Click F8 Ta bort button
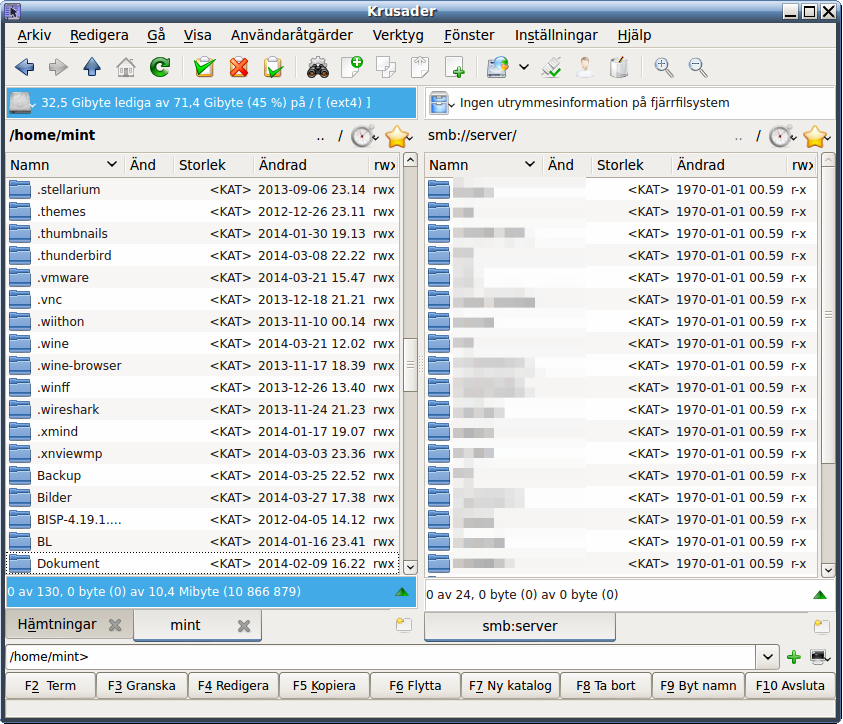This screenshot has width=843, height=724. [605, 686]
